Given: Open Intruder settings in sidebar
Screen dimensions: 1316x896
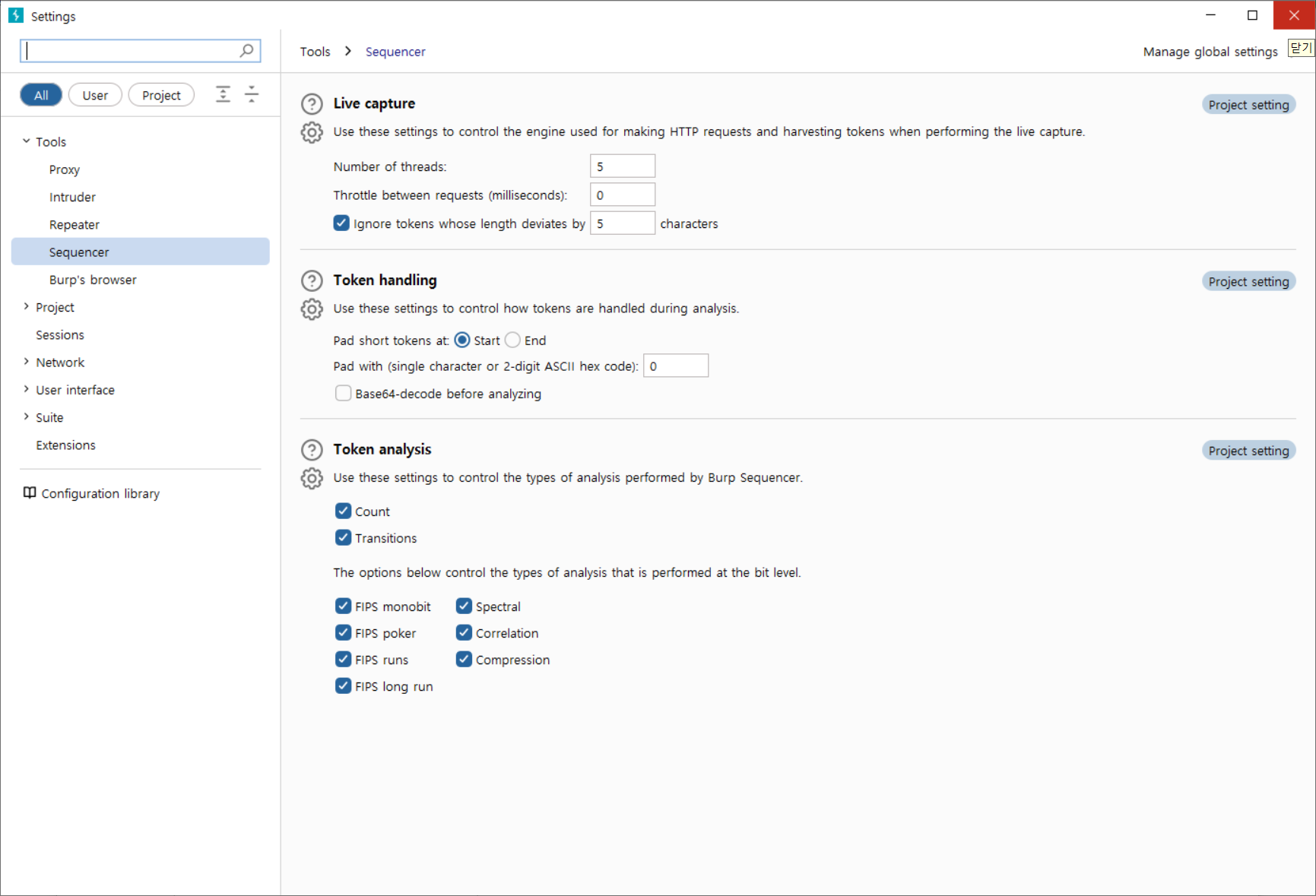Looking at the screenshot, I should click(72, 197).
